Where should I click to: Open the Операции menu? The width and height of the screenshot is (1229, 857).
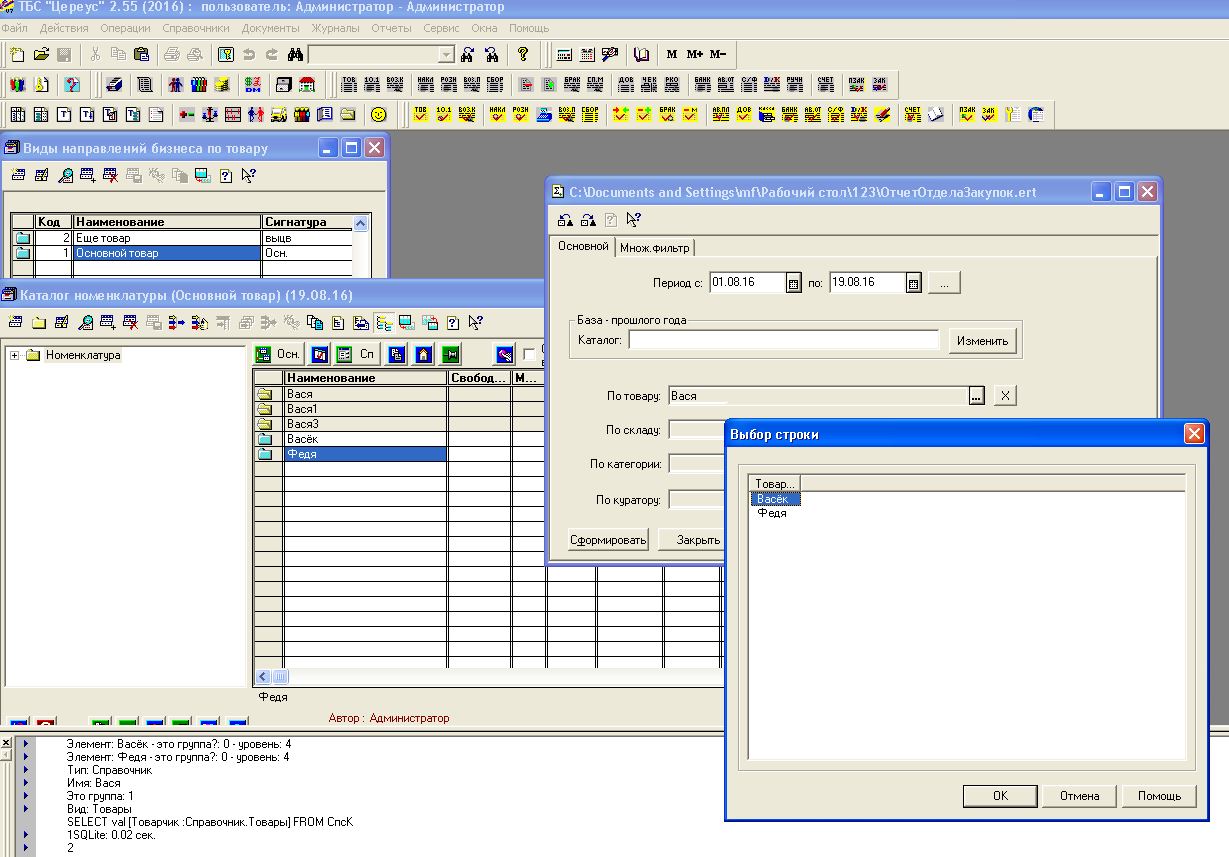126,28
